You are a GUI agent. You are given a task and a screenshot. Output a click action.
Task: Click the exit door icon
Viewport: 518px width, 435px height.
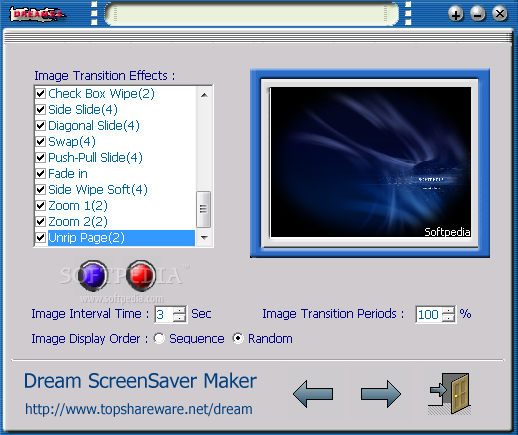coord(450,393)
